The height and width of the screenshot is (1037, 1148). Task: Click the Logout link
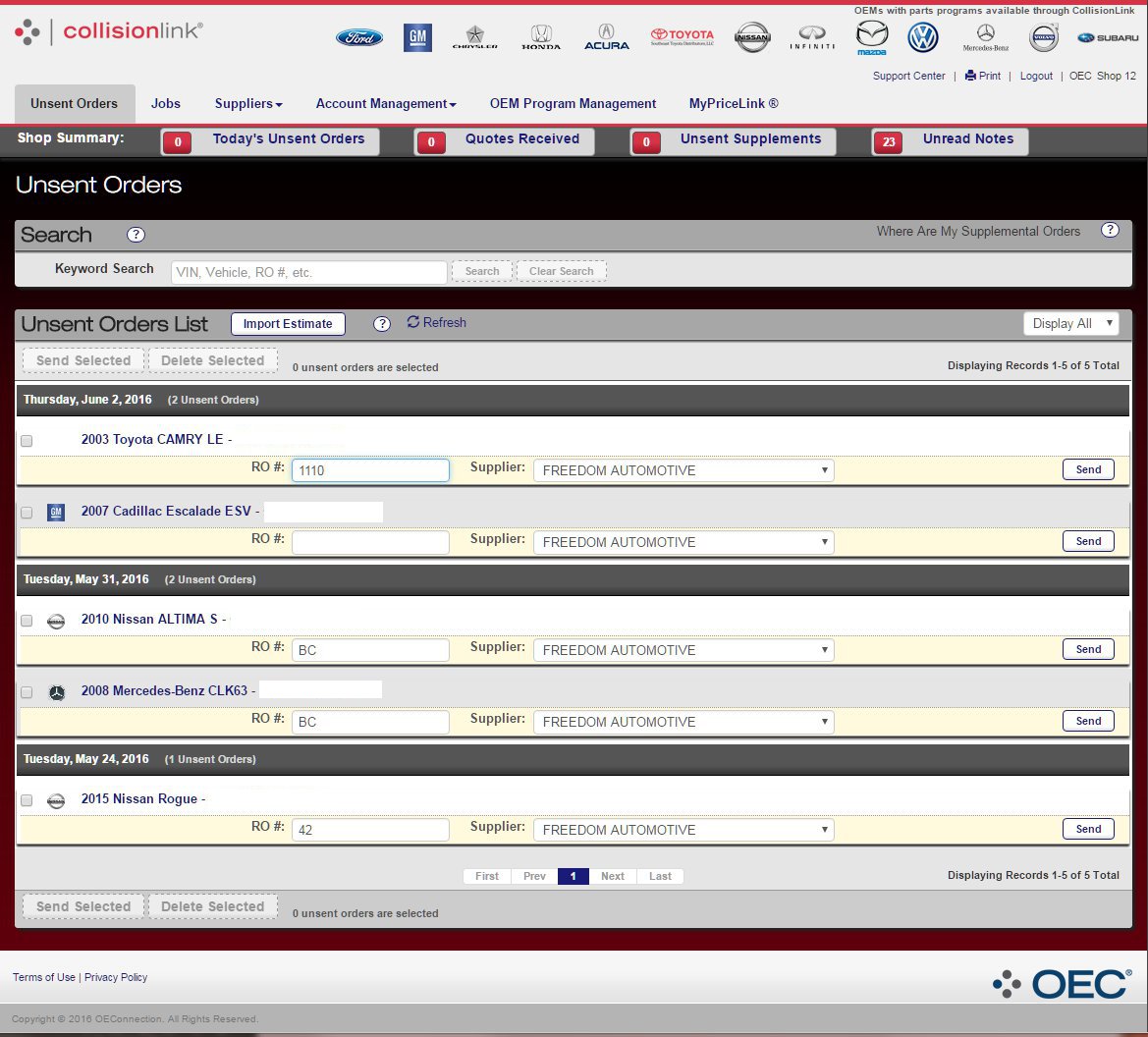1036,76
